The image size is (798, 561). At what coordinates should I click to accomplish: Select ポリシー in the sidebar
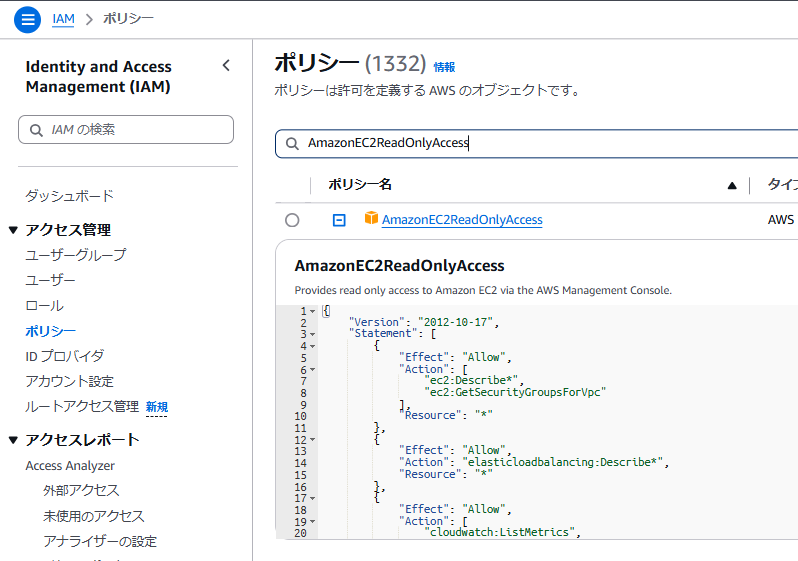(50, 331)
